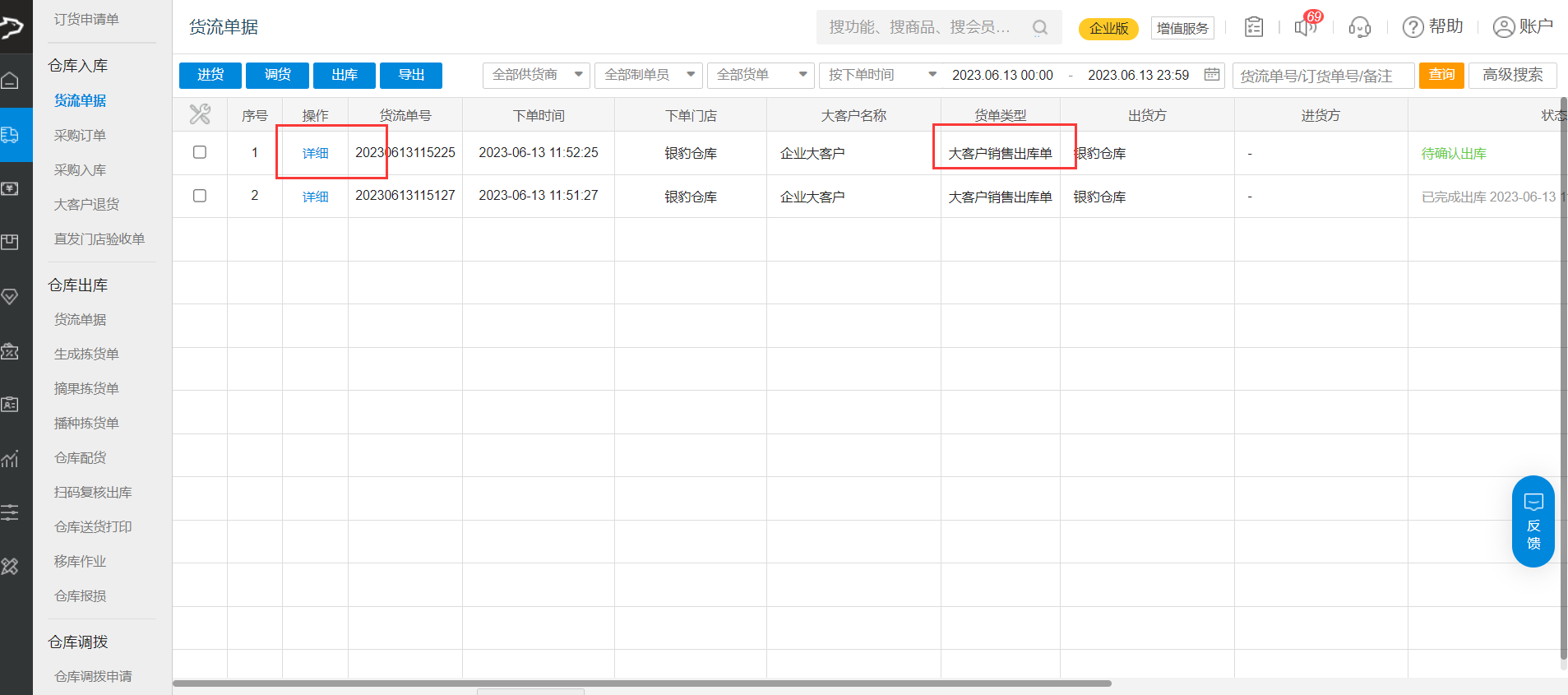Select 生成拣货单 menu item
1568x695 pixels.
(x=86, y=354)
